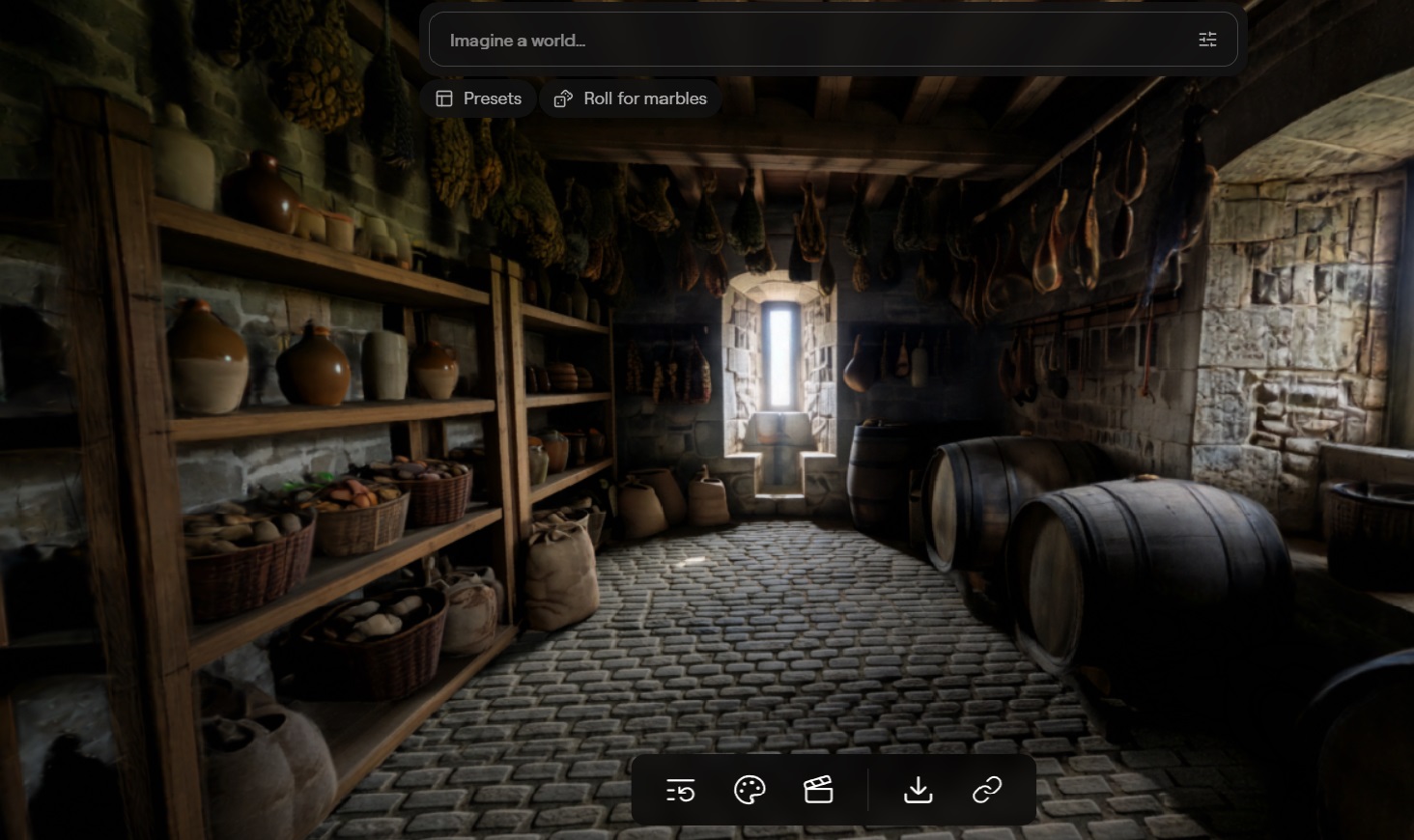Screen dimensions: 1414x840
Task: Click the narrow bright window in the scene
Action: [x=779, y=355]
